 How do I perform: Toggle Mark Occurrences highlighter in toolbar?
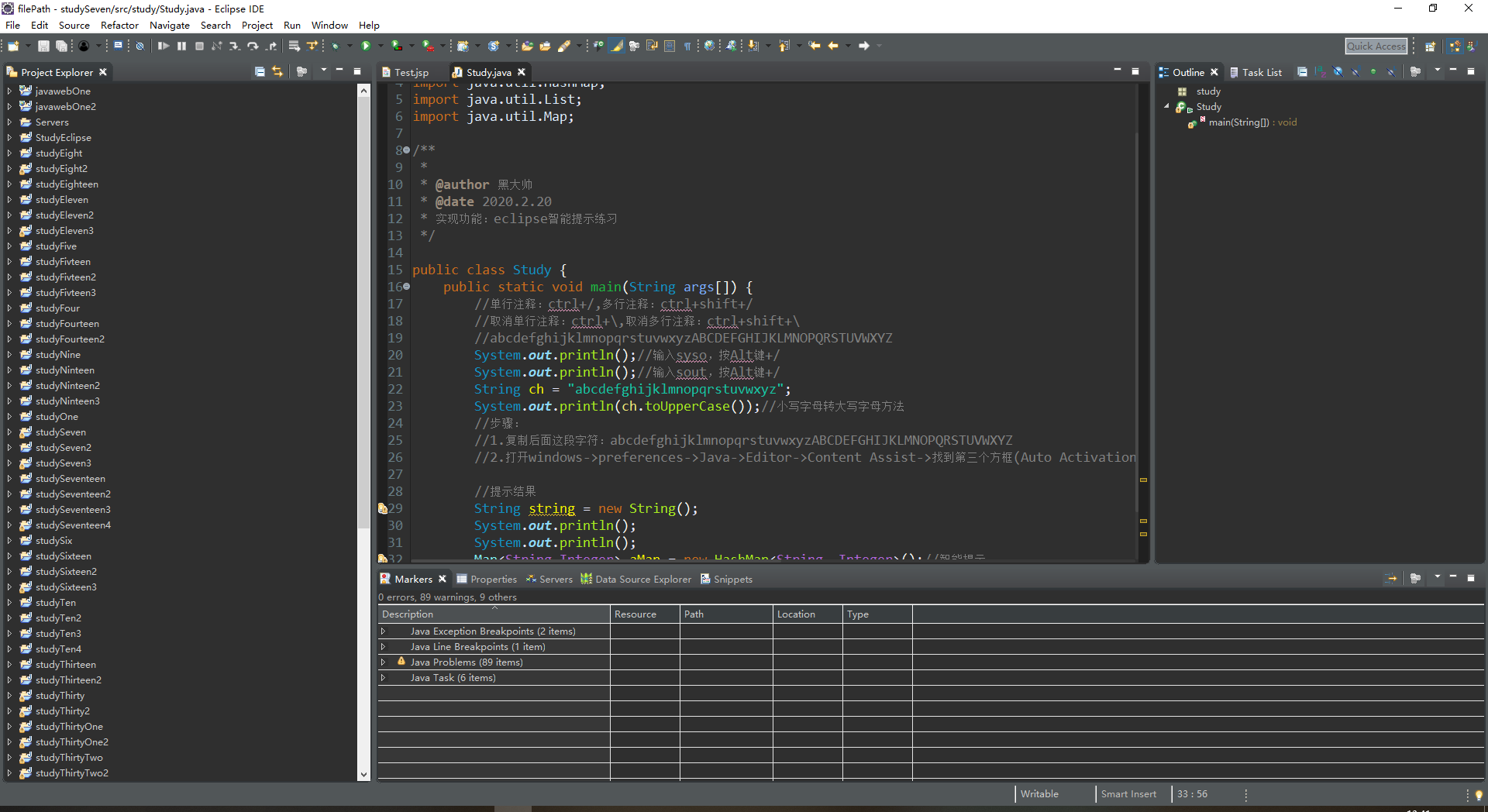617,46
